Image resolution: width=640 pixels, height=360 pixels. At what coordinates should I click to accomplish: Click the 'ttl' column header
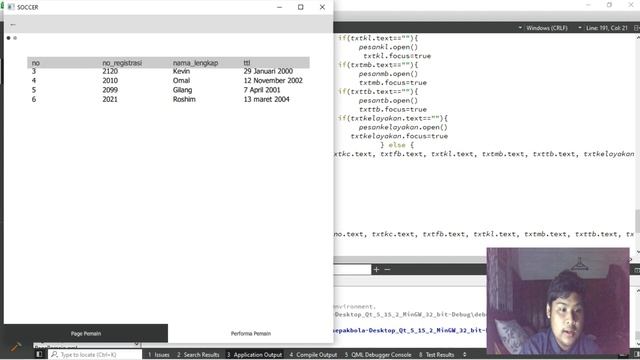click(x=247, y=63)
